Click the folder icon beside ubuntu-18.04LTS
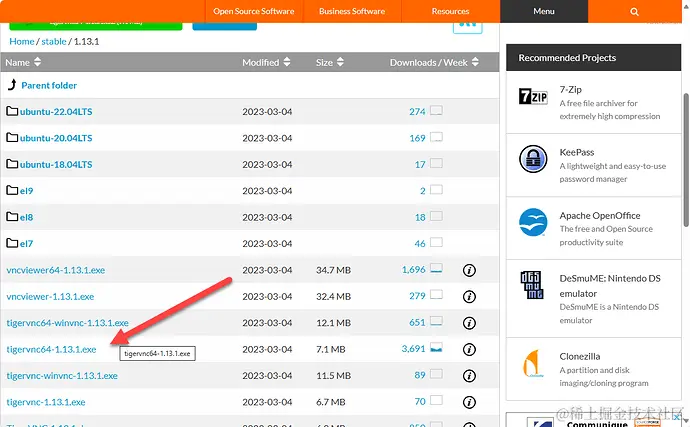 (12, 164)
